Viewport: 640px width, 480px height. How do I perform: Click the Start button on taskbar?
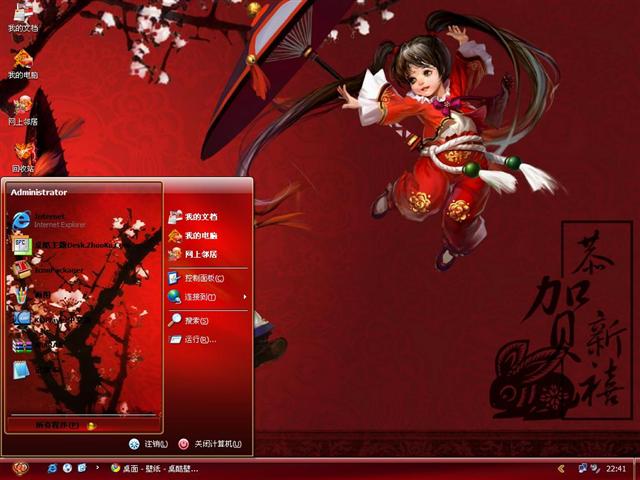(x=20, y=468)
